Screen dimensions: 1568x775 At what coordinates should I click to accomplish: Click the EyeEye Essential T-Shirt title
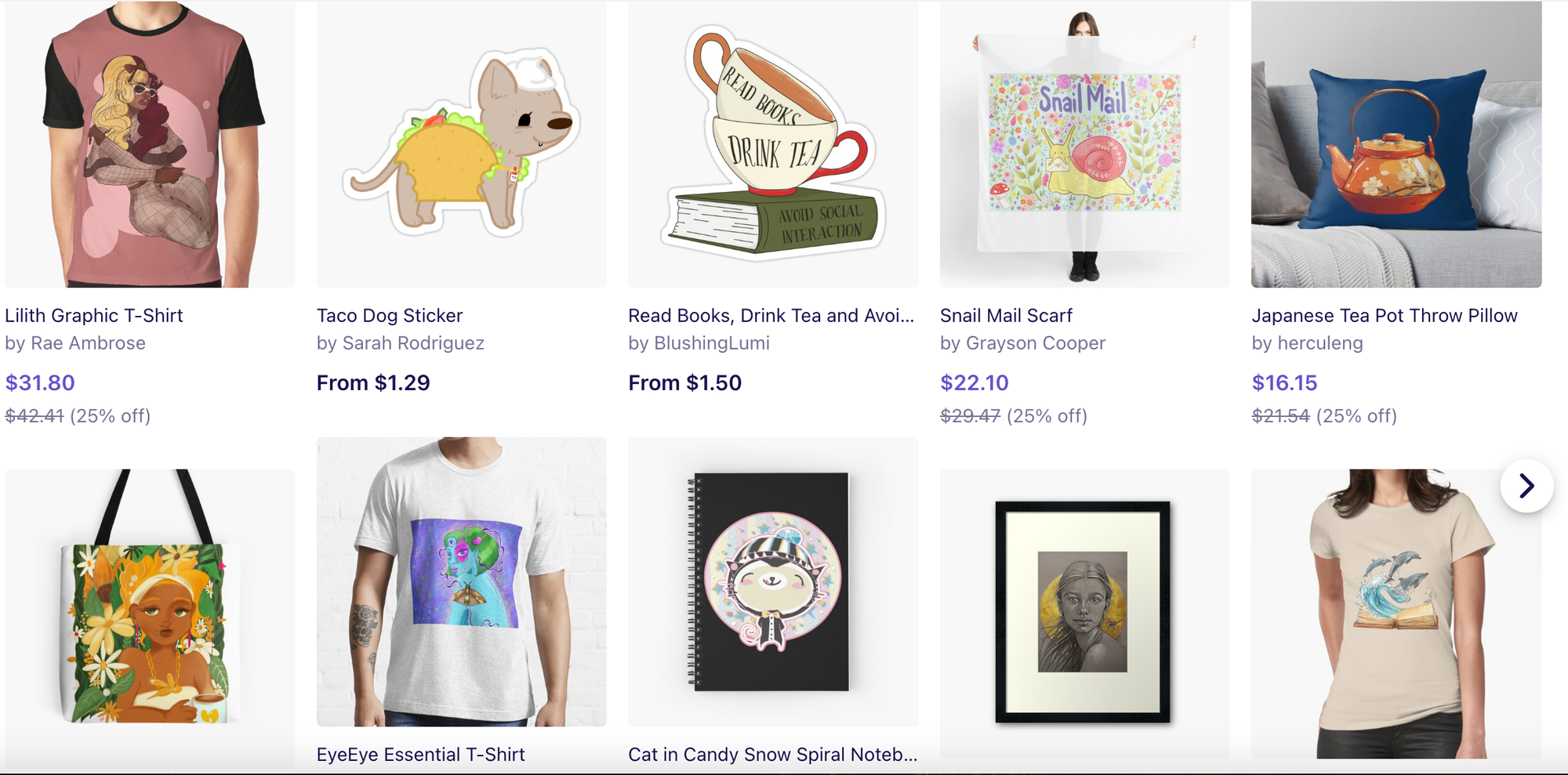click(421, 755)
